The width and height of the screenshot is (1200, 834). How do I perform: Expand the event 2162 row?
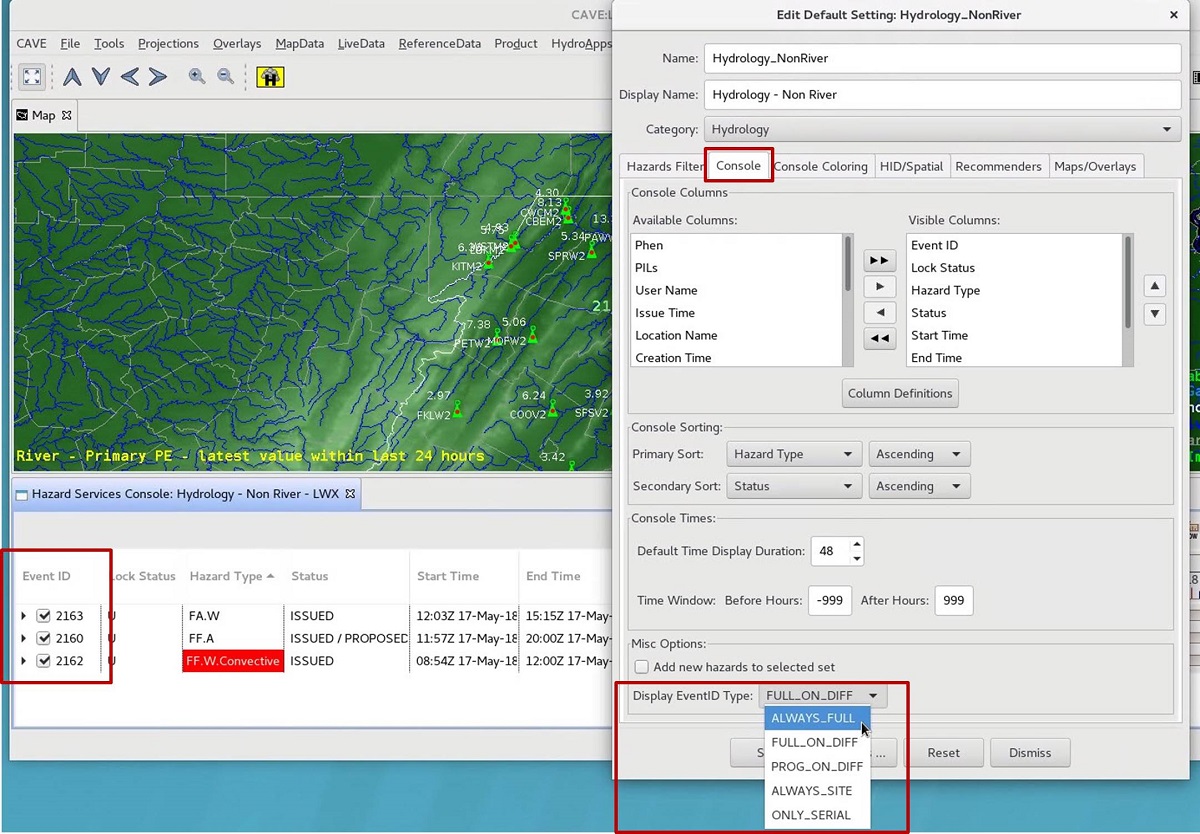(x=24, y=661)
